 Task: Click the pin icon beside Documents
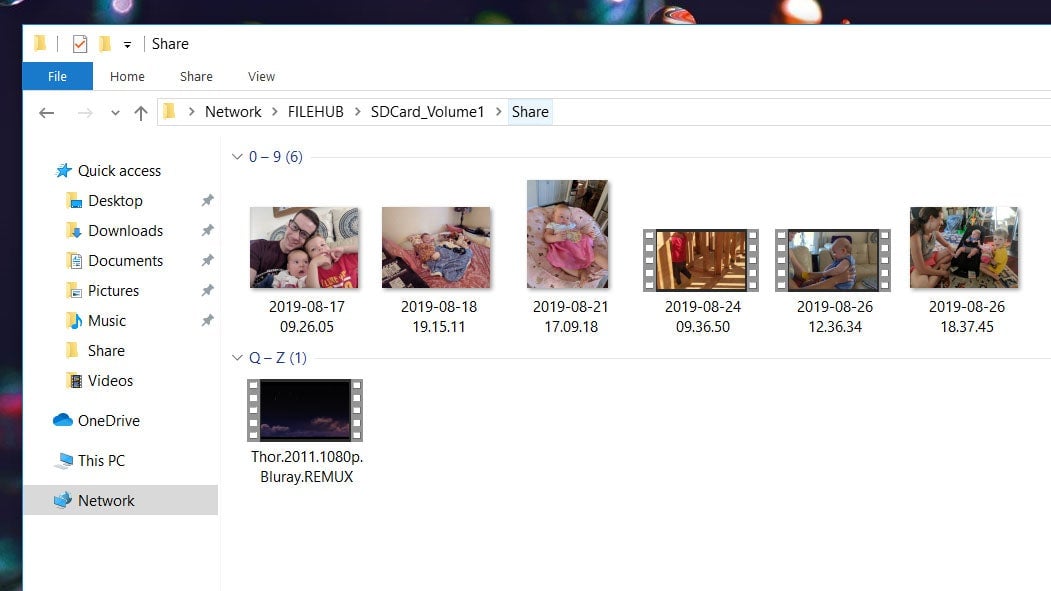(x=207, y=260)
